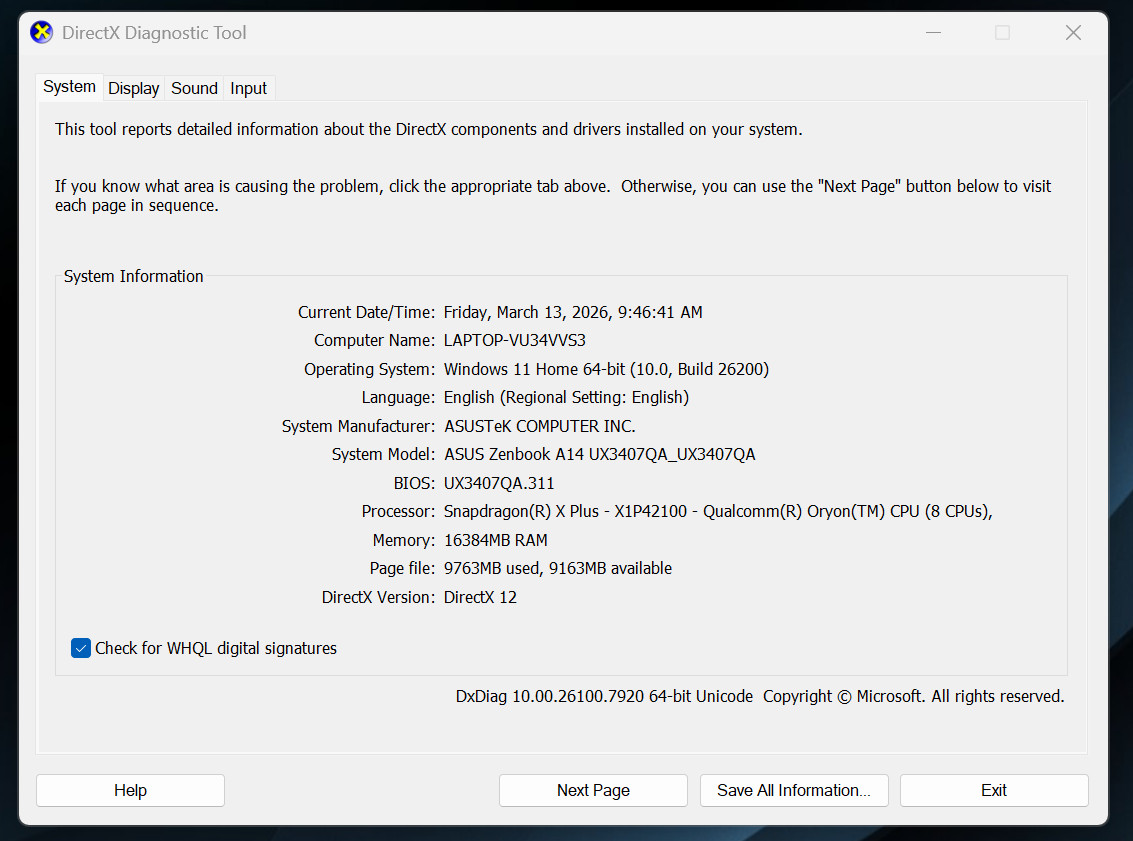Click the Snapdragon X Plus processor value
The height and width of the screenshot is (841, 1133).
pos(718,512)
